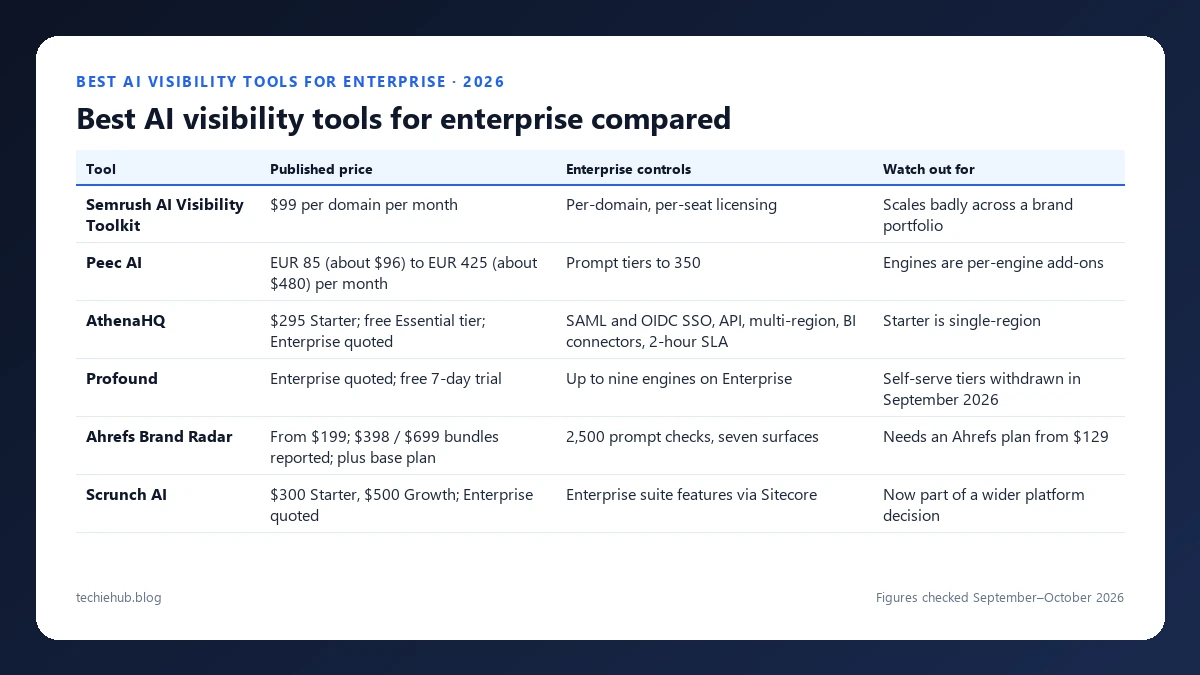Viewport: 1200px width, 675px height.
Task: Click 'Figures checked September–October 2026' footer note
Action: 1000,598
